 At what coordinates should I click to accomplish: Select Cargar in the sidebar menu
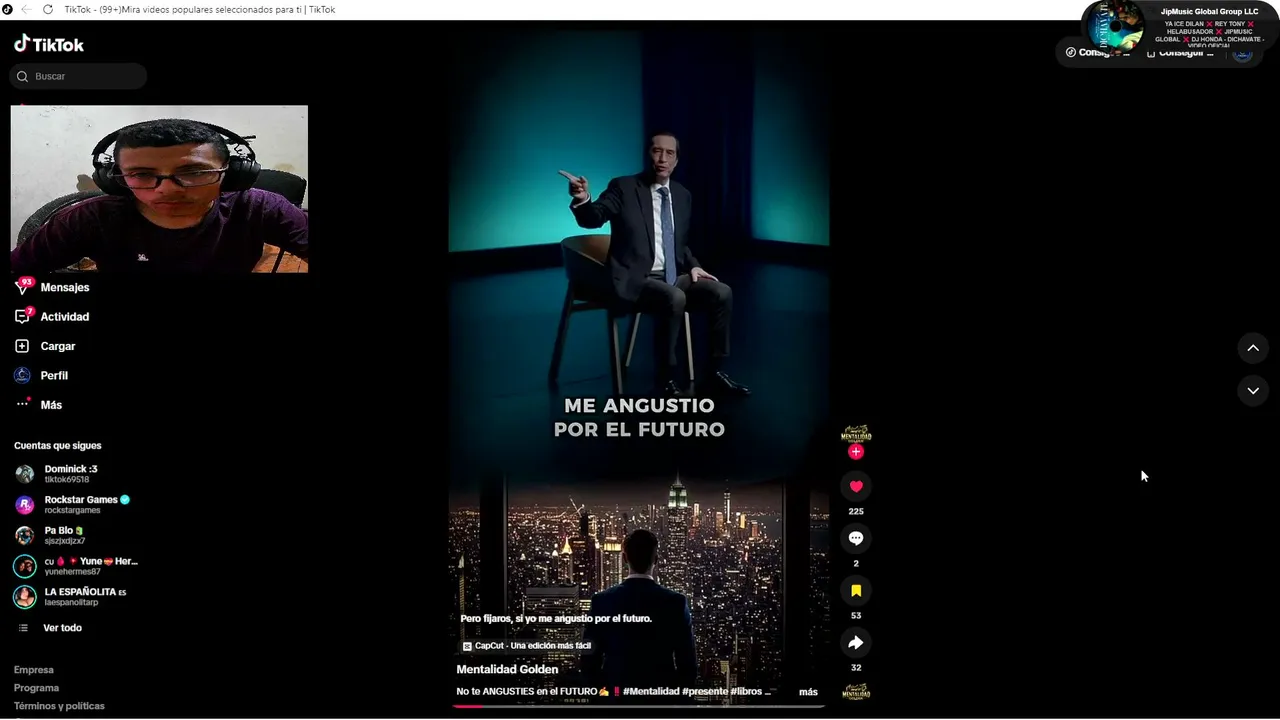point(58,346)
